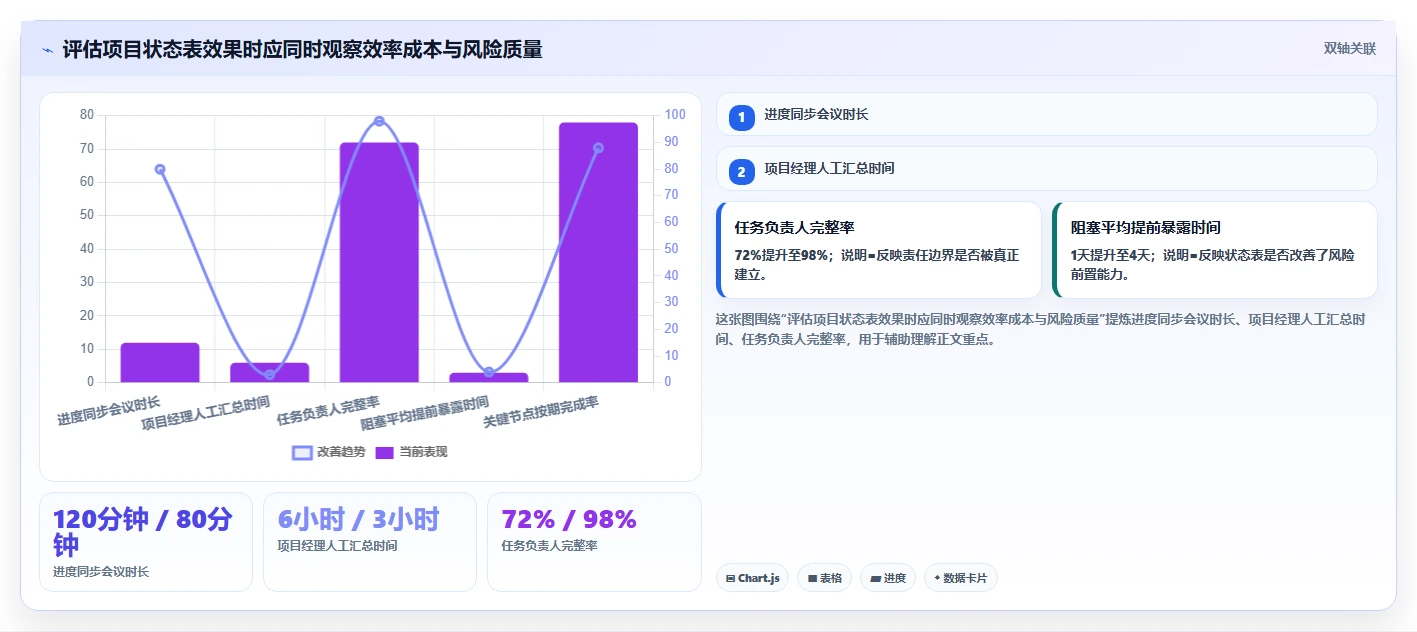Click the line point at 项目经理人工汇总时间
The height and width of the screenshot is (632, 1417).
tap(269, 375)
